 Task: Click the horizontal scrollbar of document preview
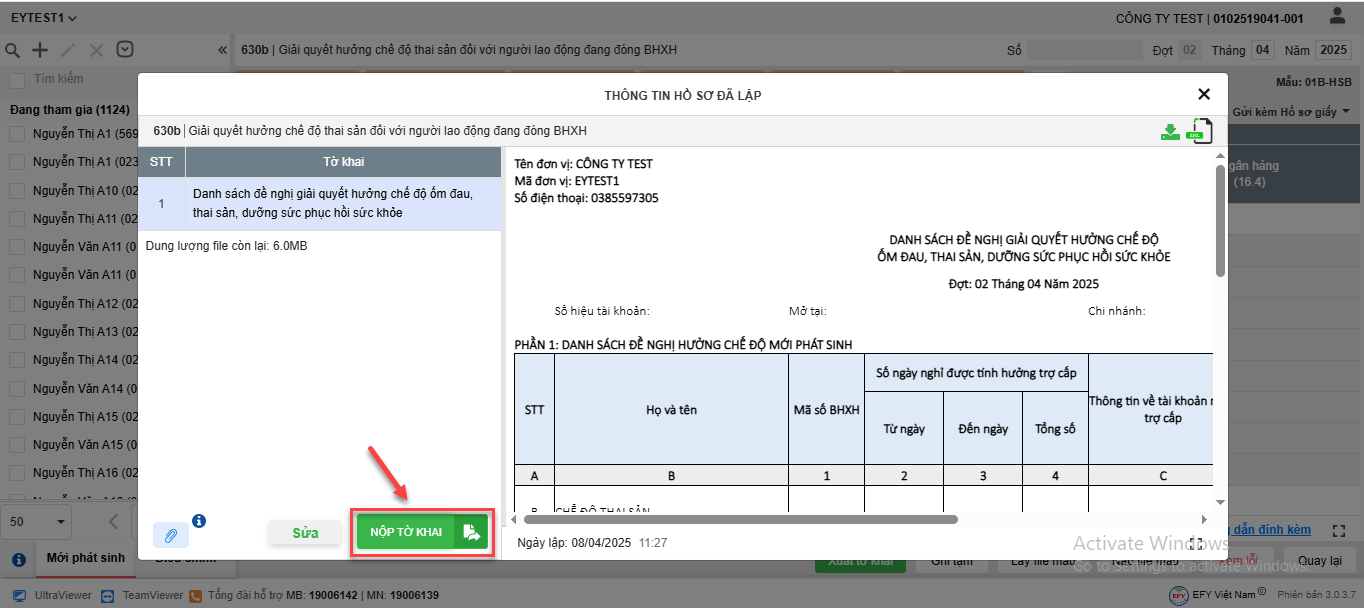pos(740,519)
